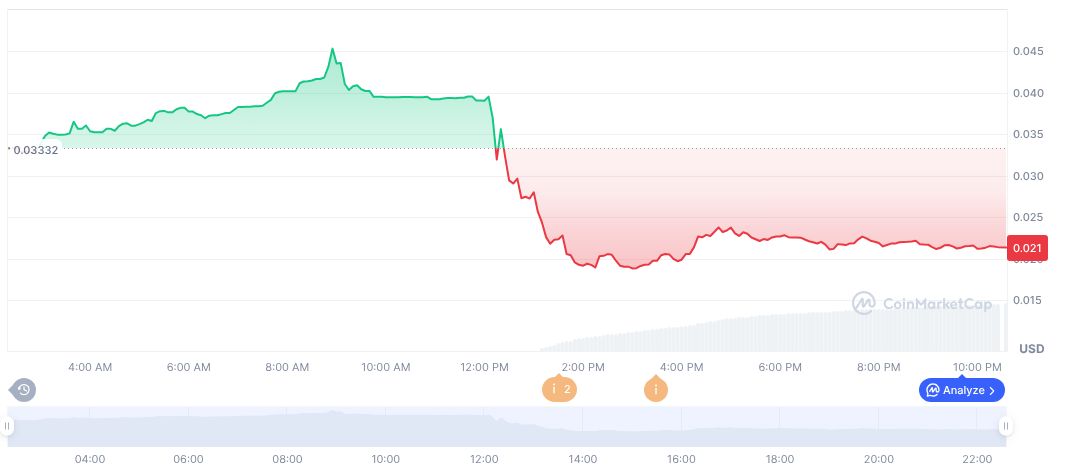Screen dimensions: 1072x470
Task: Click the 14:00 mark in the range navigator
Action: click(x=583, y=459)
